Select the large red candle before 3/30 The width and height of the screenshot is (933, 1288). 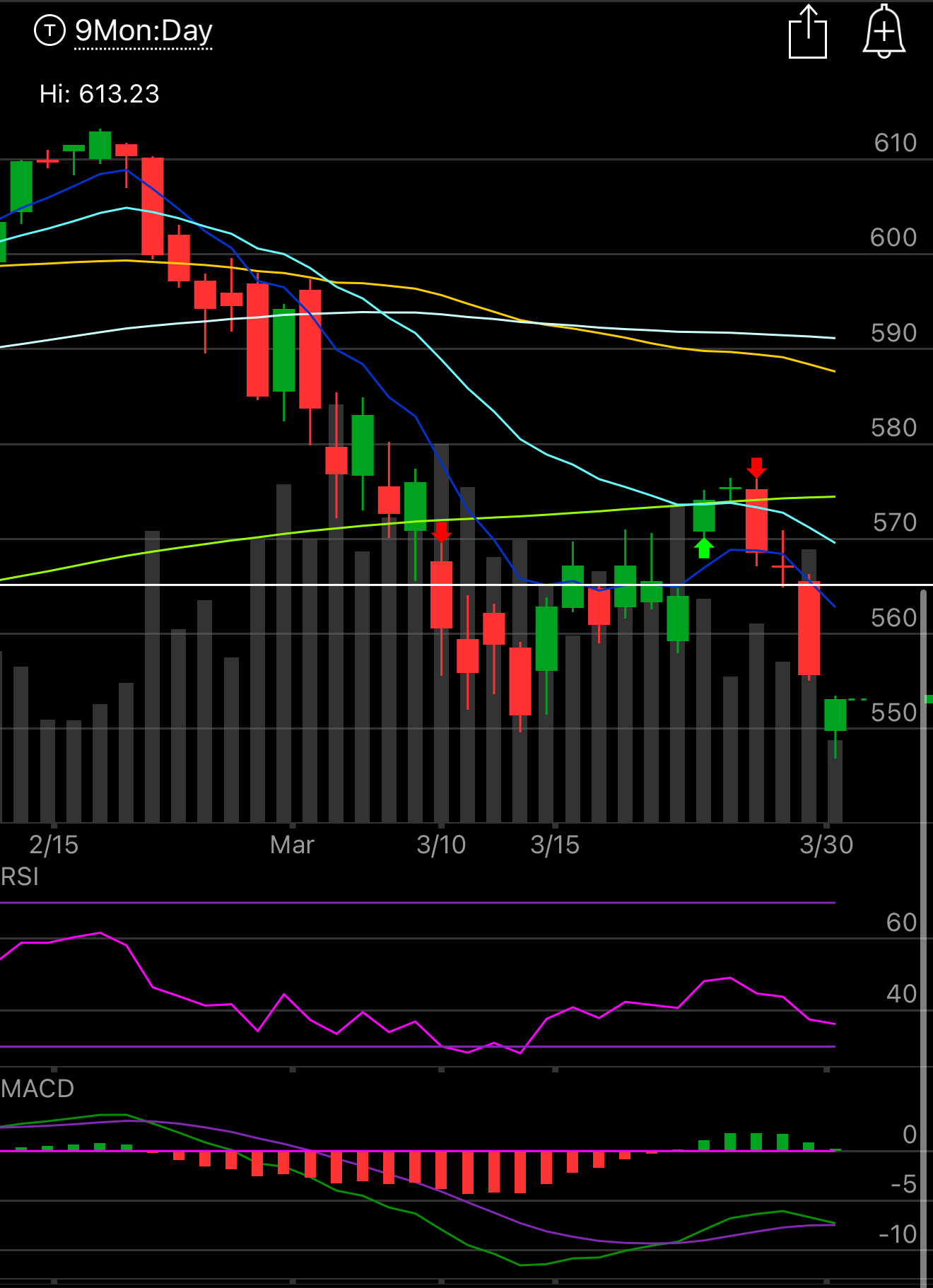pos(809,628)
